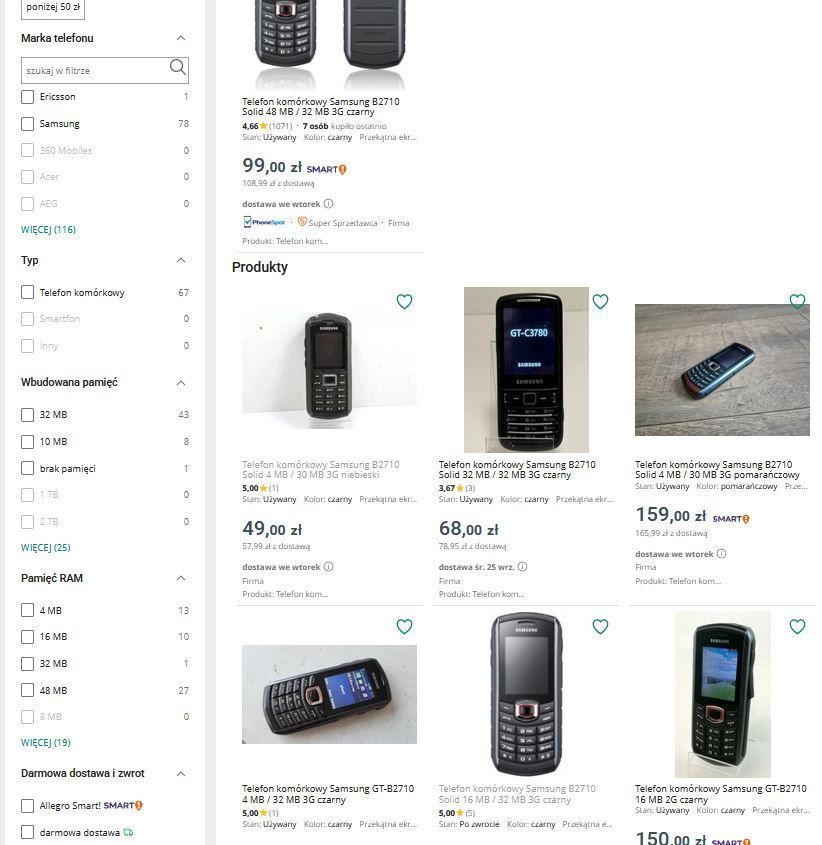
Task: Click heart on B2710 Solid 16 MB listing
Action: coord(600,627)
